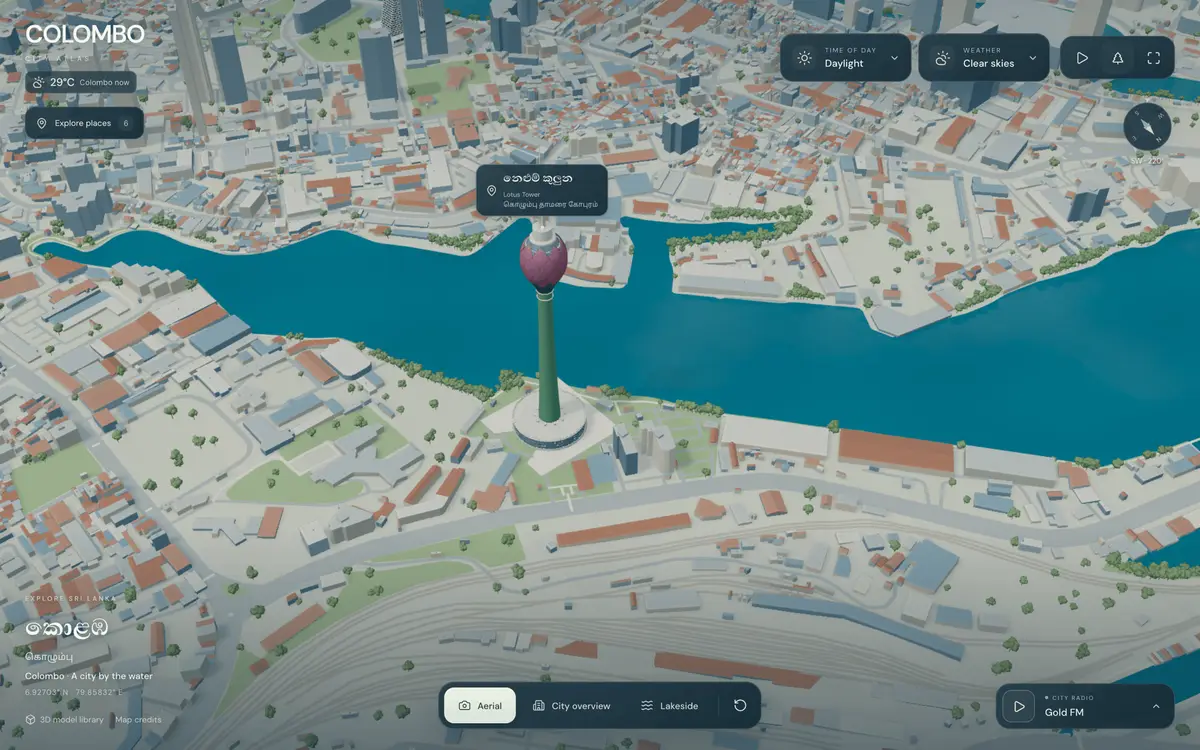Click the camera icon in Aerial tab
Image resolution: width=1200 pixels, height=750 pixels.
464,706
